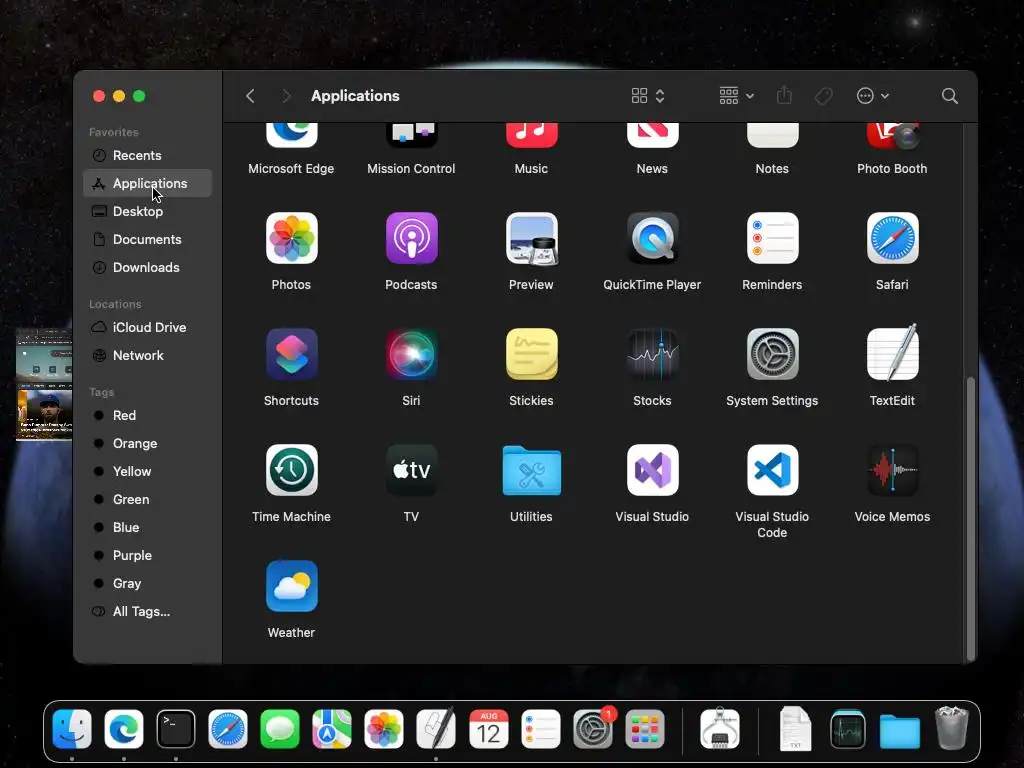The image size is (1024, 768).
Task: Select the TextEdit app icon
Action: (892, 353)
